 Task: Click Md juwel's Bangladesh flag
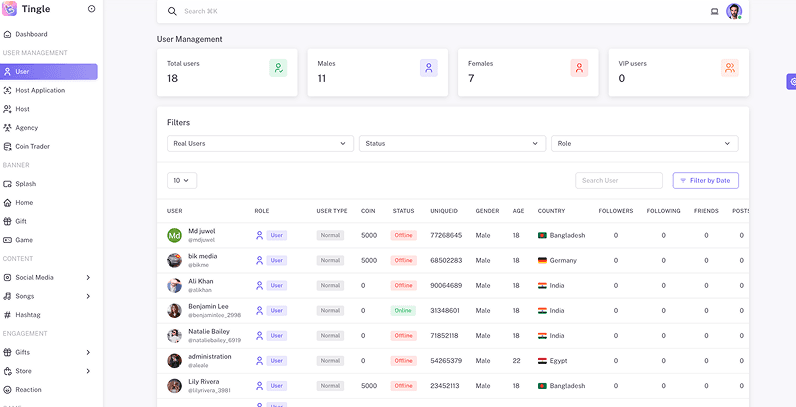point(542,235)
